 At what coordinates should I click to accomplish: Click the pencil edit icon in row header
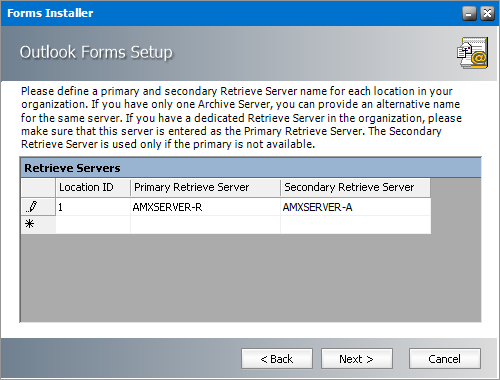pos(32,207)
